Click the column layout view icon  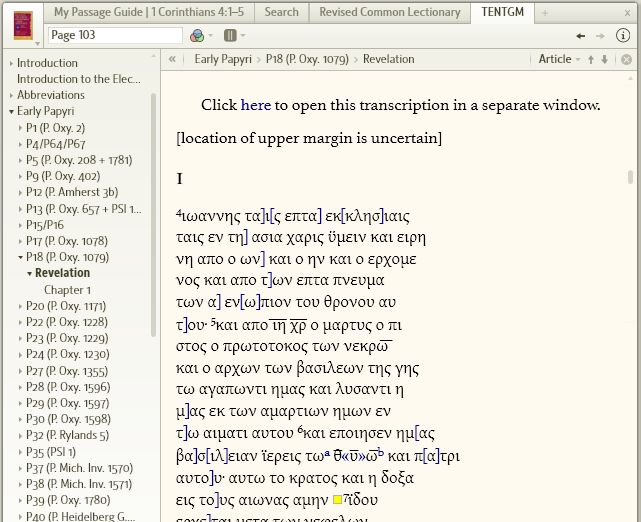click(230, 36)
